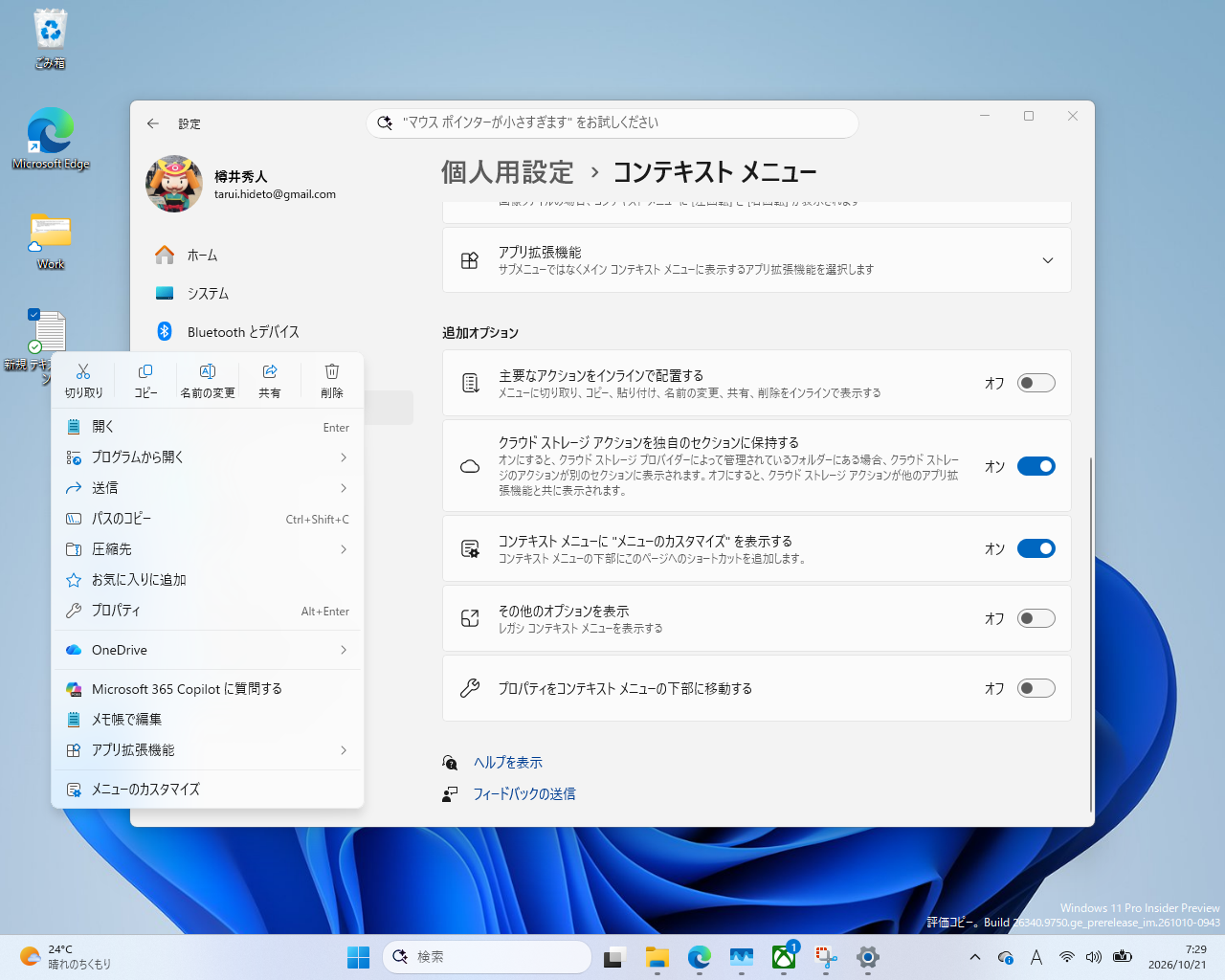Screen dimensions: 1225x980
Task: Click ヘルプを表示 link
Action: click(x=508, y=763)
